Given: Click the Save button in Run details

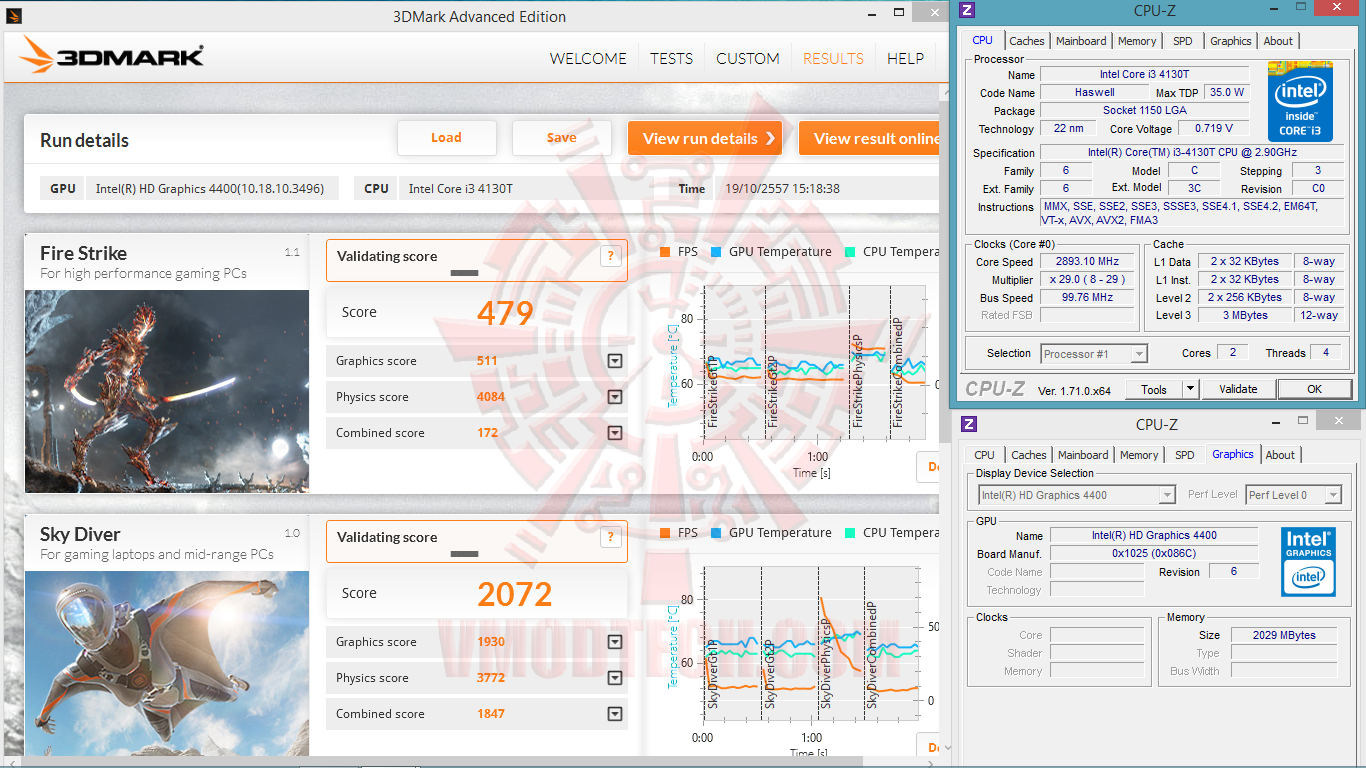Looking at the screenshot, I should coord(562,138).
